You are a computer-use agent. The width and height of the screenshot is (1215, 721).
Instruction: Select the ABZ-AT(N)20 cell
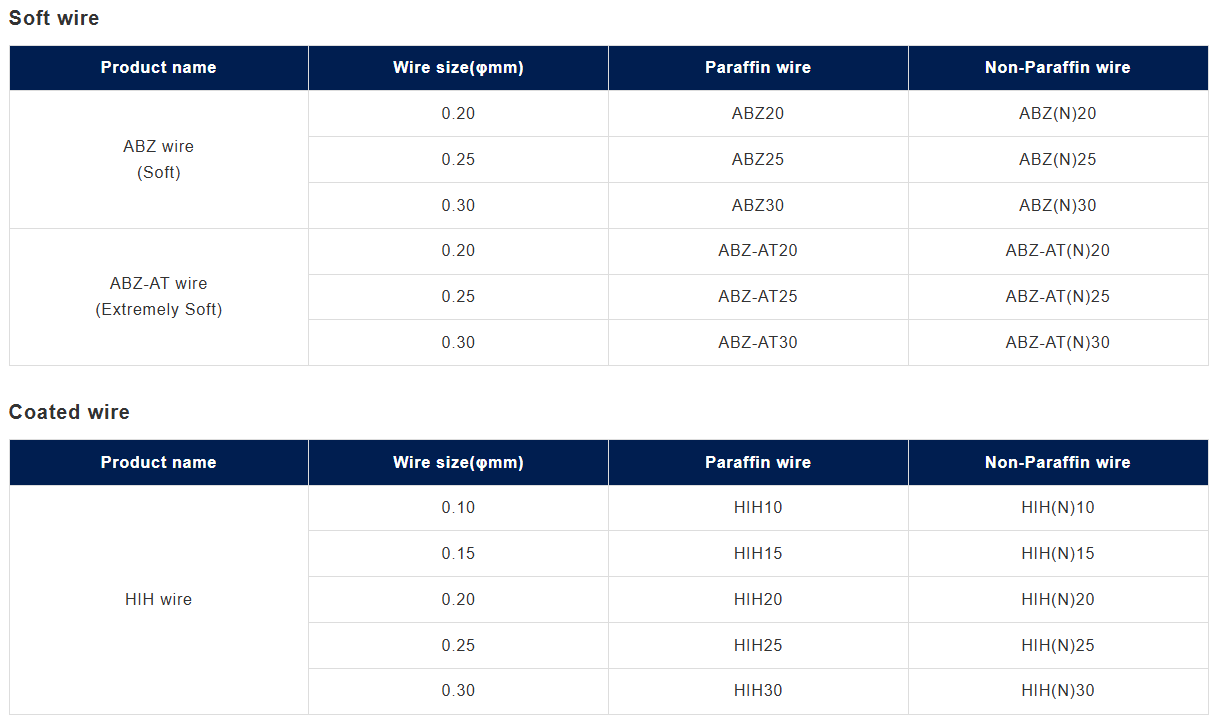click(1057, 251)
